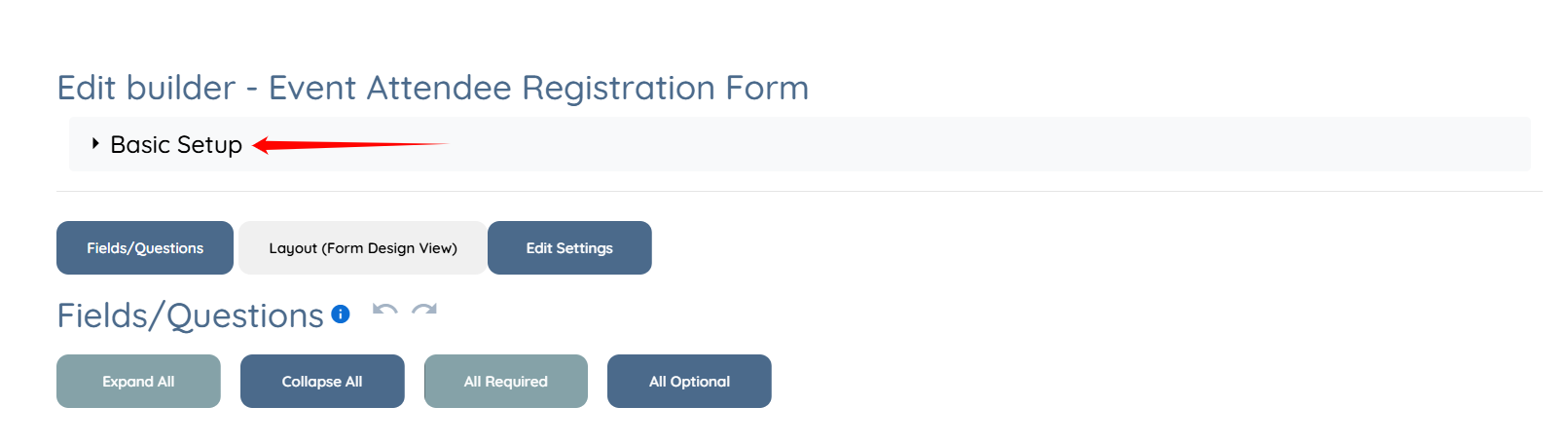The image size is (1568, 444).
Task: Click the '(Form Design View)' text on Layout tab
Action: pos(389,248)
